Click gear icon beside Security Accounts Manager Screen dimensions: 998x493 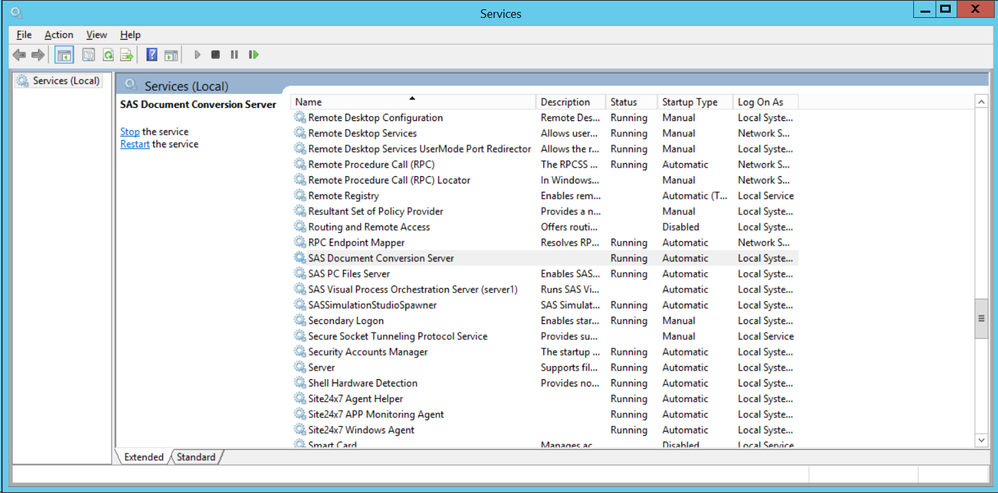pos(299,352)
